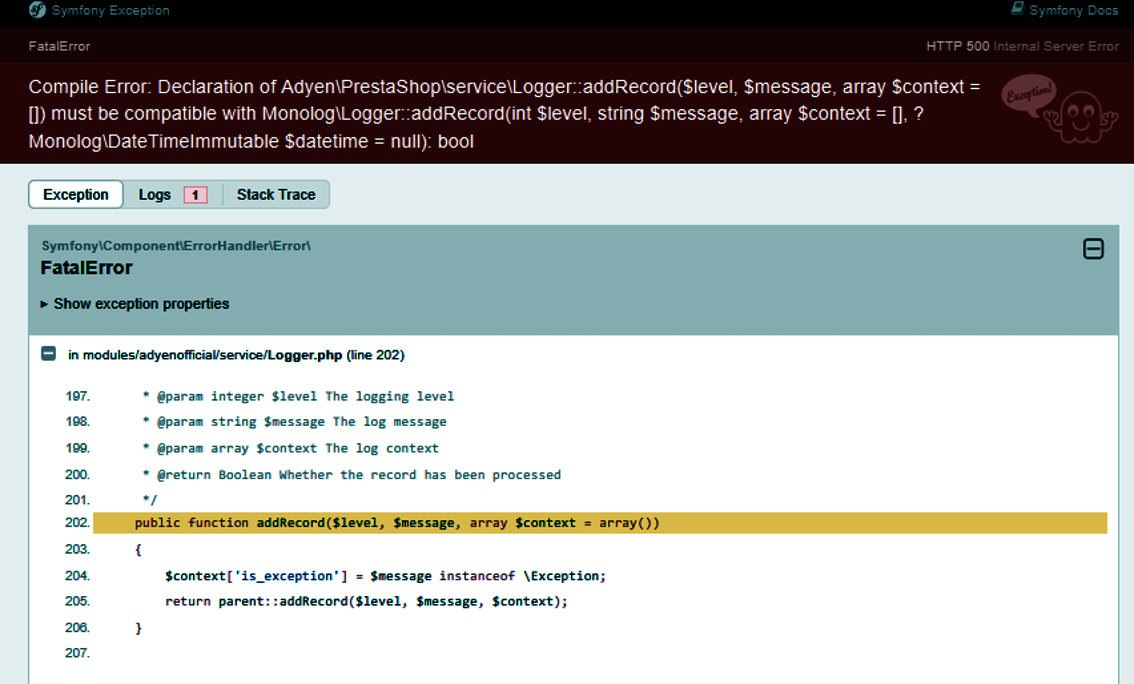This screenshot has width=1134, height=684.
Task: Switch to the Exception tab
Action: coord(76,194)
